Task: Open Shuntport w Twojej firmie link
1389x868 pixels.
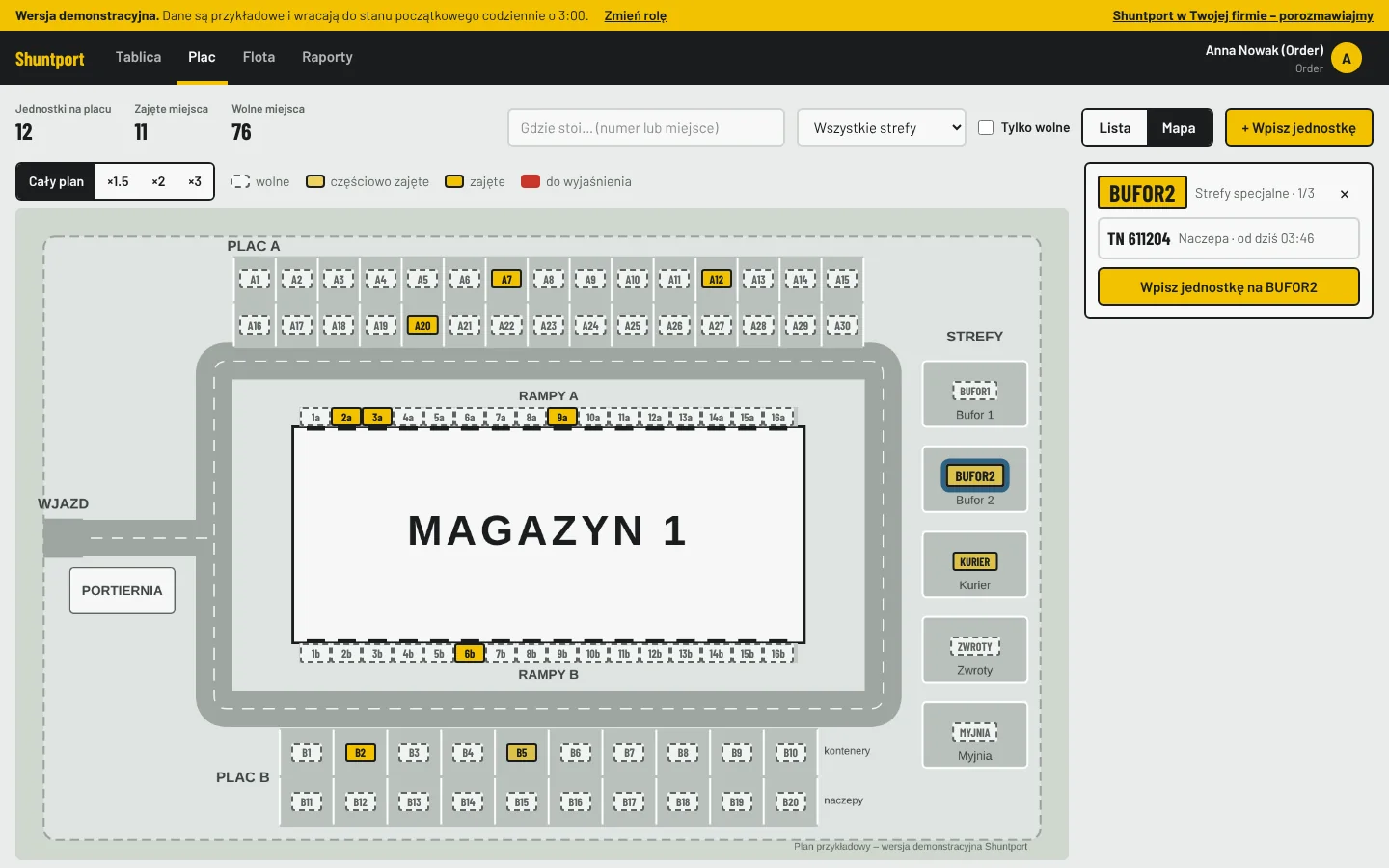Action: point(1242,15)
